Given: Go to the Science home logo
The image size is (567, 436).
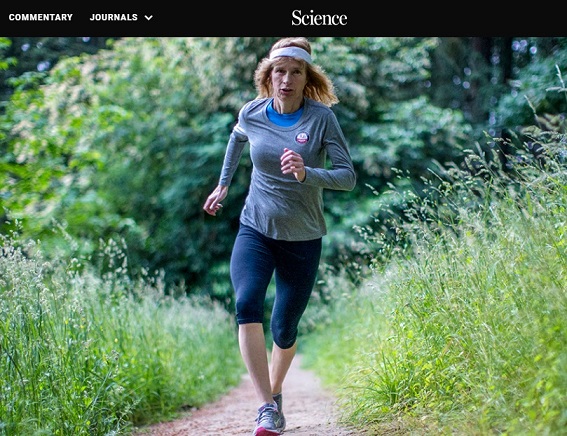Looking at the screenshot, I should (319, 18).
